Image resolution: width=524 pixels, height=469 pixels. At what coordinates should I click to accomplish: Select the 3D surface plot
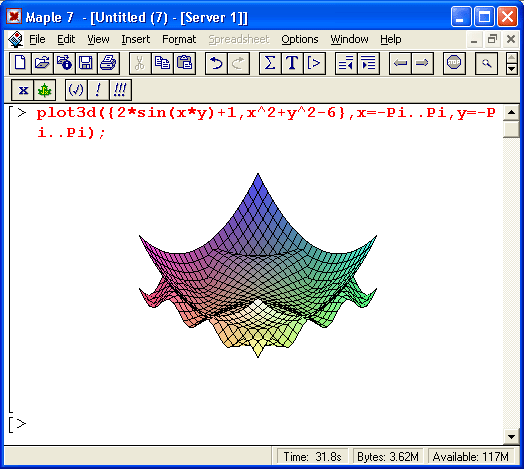tap(258, 265)
